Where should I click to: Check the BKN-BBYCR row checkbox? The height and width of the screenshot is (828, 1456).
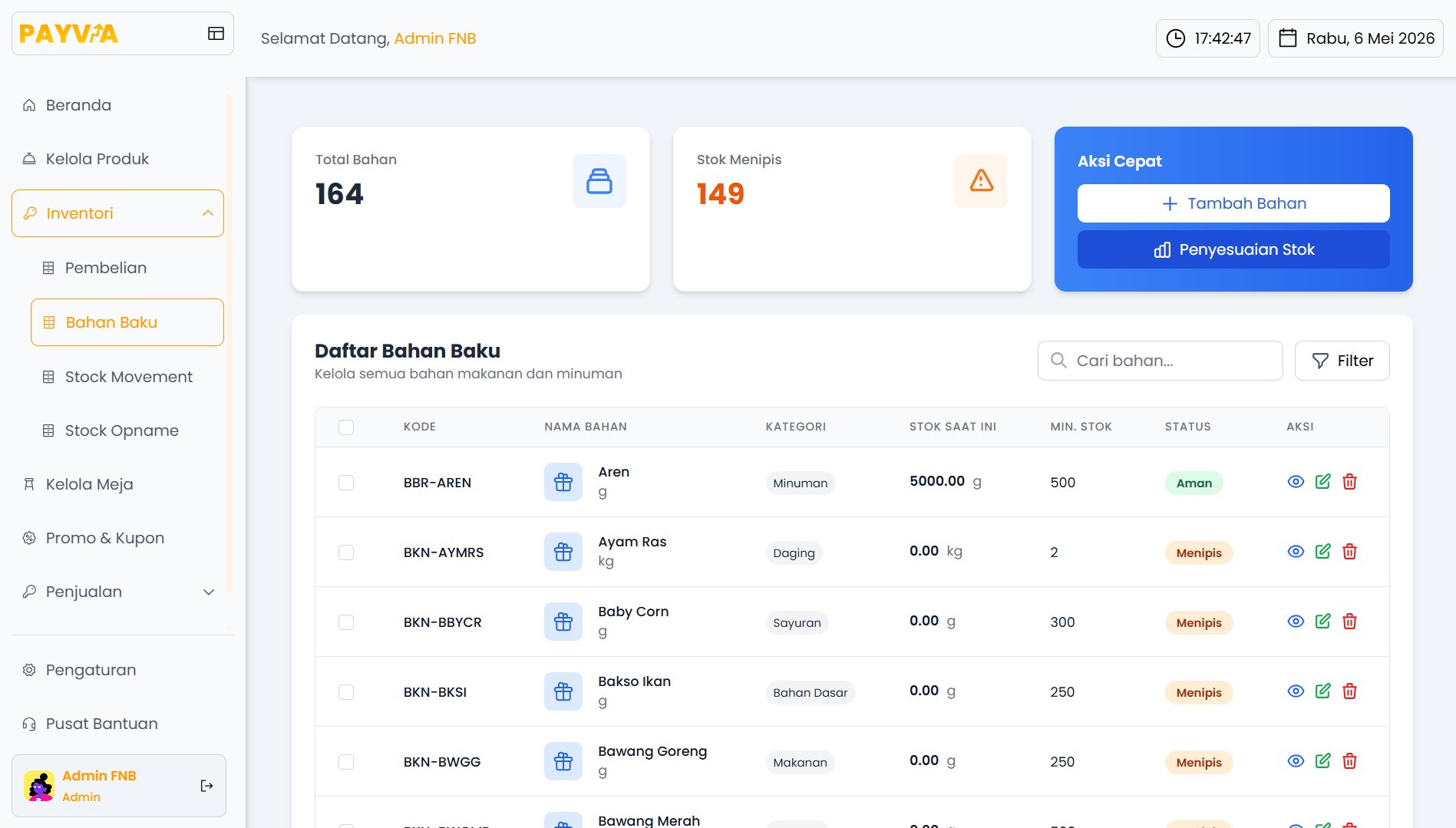click(x=346, y=622)
